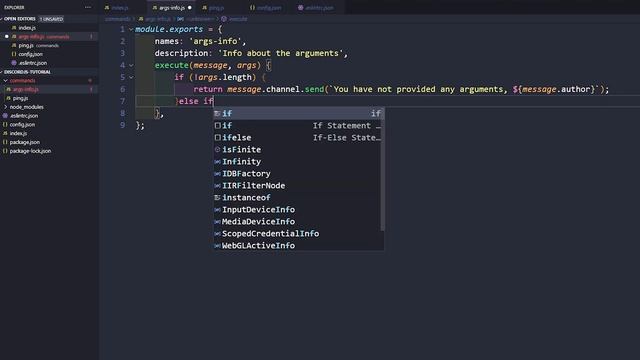This screenshot has width=640, height=360.
Task: Click line number 9 in the gutter
Action: [x=123, y=125]
